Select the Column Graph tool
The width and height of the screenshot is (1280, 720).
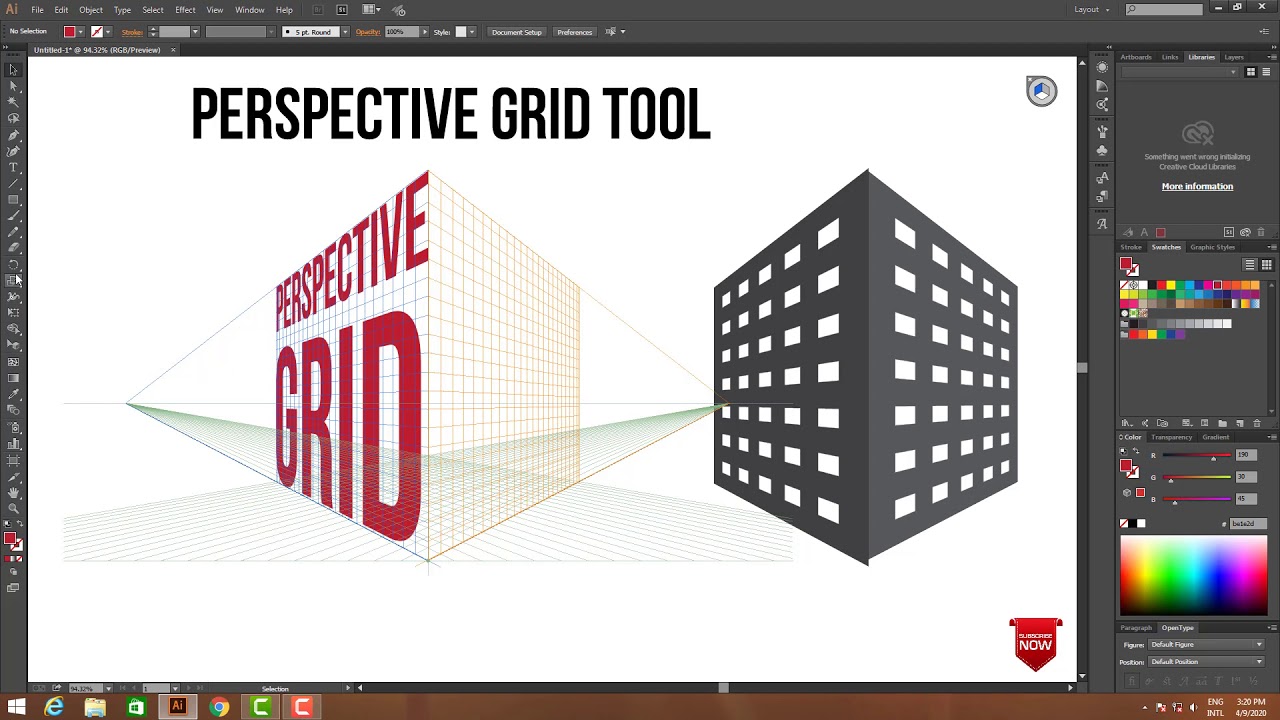13,443
